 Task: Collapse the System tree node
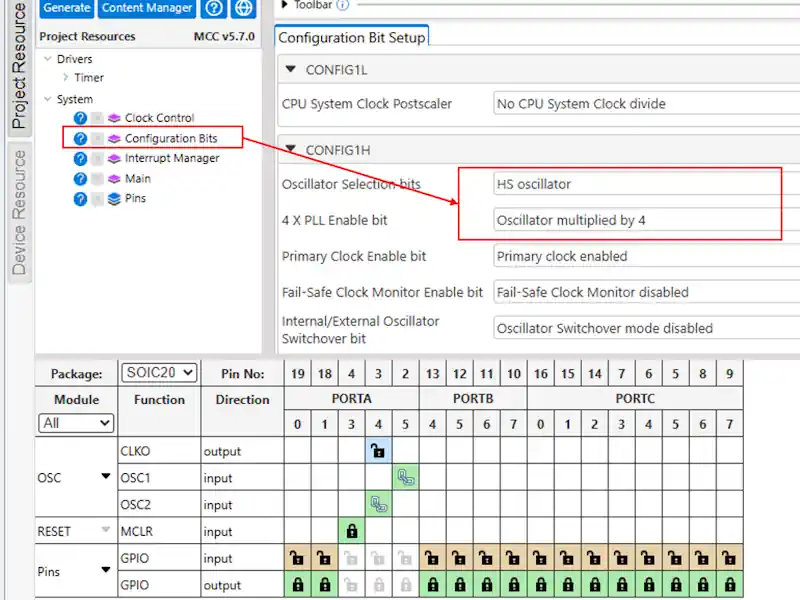(48, 99)
